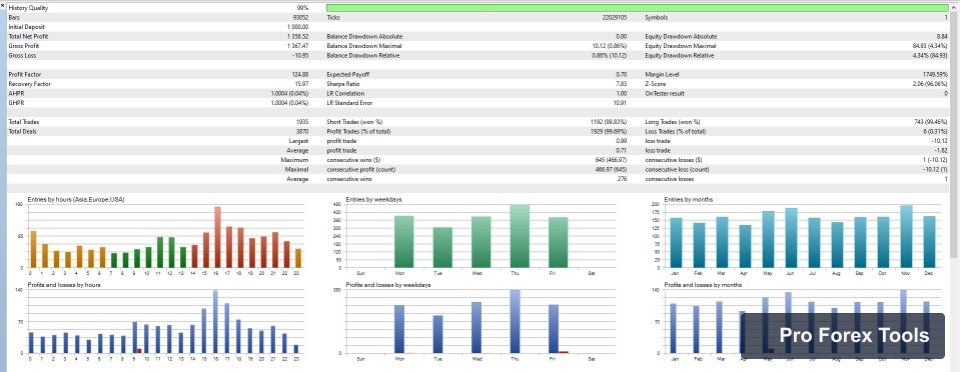Click the green History Quality progress bar
The width and height of the screenshot is (960, 372).
[x=637, y=8]
